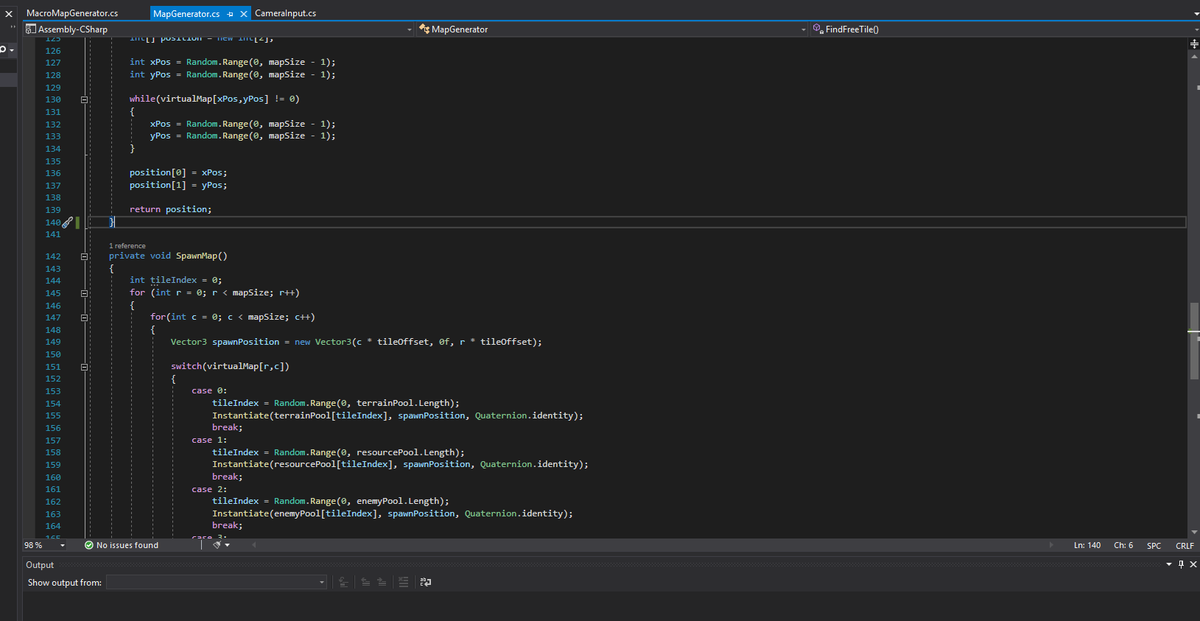Click the screwdriver quick actions icon at line 140

(68, 223)
